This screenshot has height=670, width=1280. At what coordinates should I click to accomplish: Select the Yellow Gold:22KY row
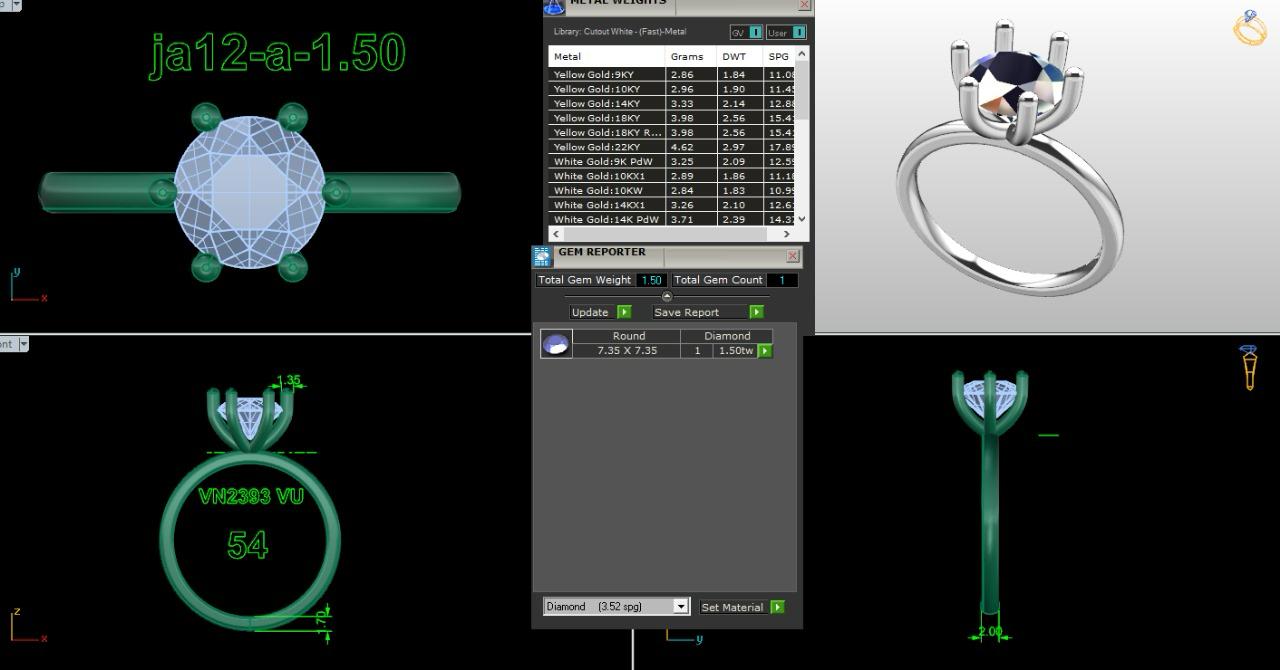tap(672, 147)
